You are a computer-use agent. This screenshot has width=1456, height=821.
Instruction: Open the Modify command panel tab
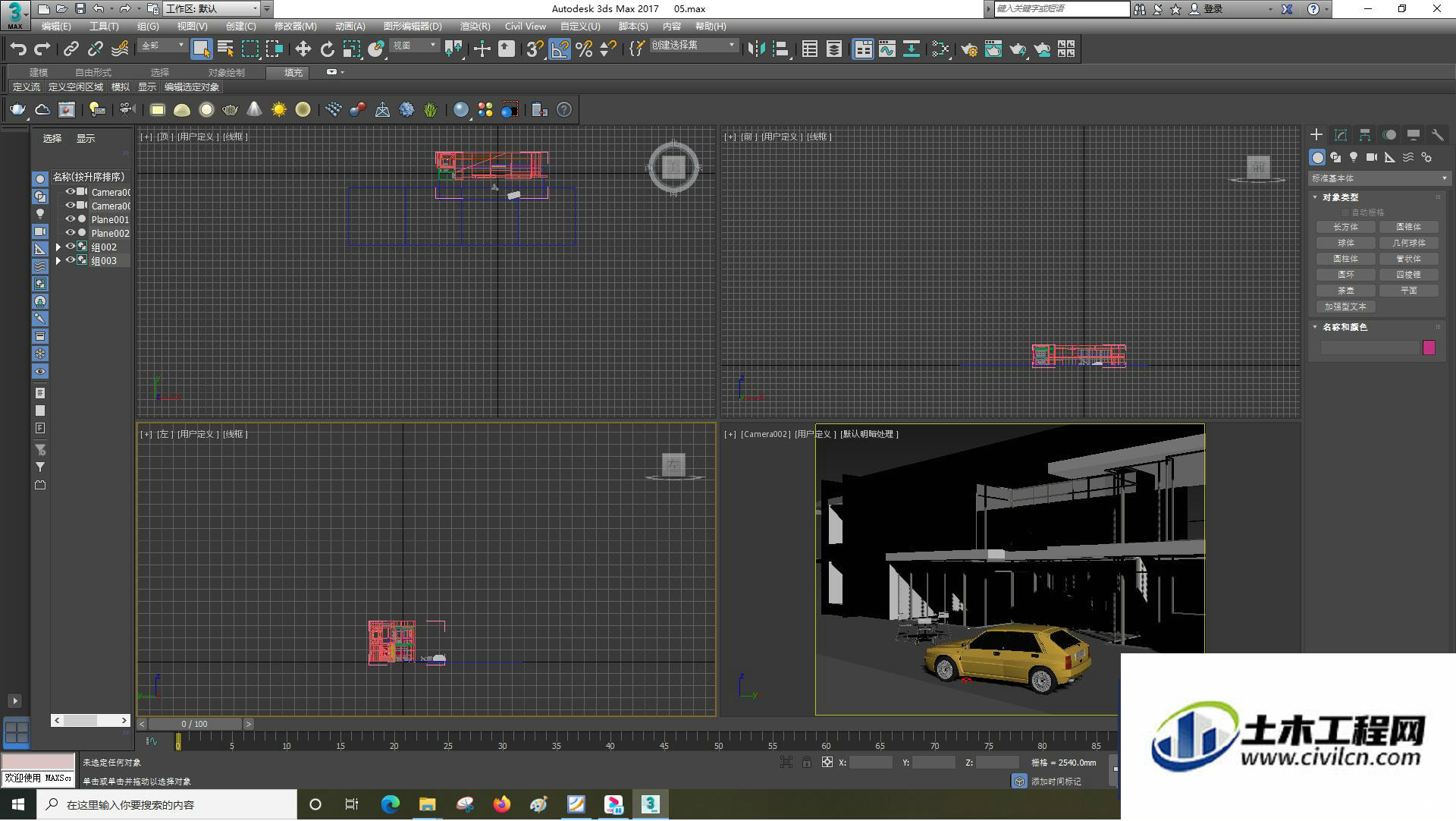[x=1341, y=135]
